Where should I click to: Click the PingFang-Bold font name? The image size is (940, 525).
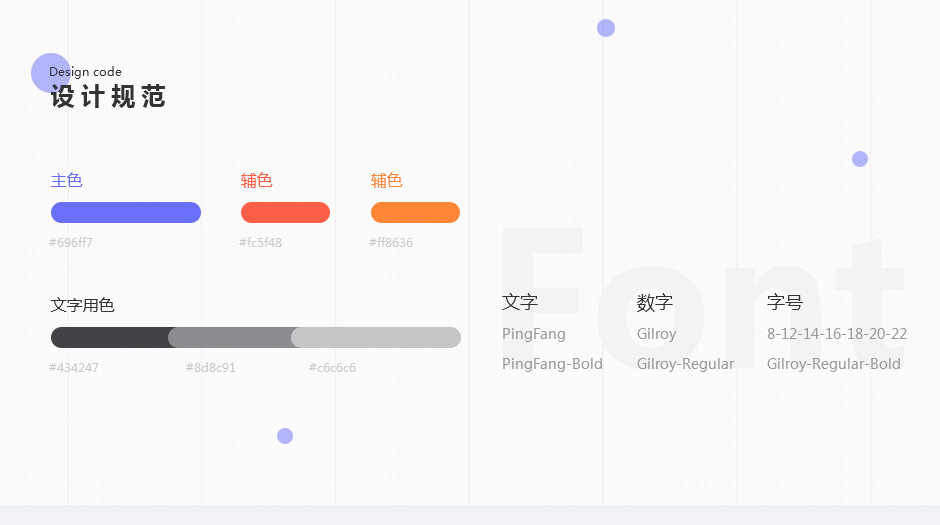click(x=552, y=364)
